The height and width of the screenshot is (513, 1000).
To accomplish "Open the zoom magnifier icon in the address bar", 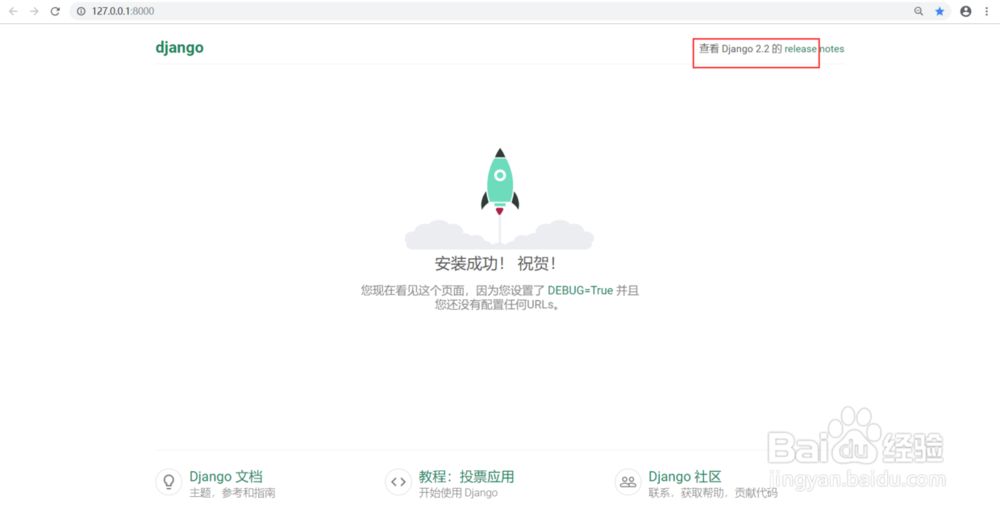I will (x=918, y=11).
